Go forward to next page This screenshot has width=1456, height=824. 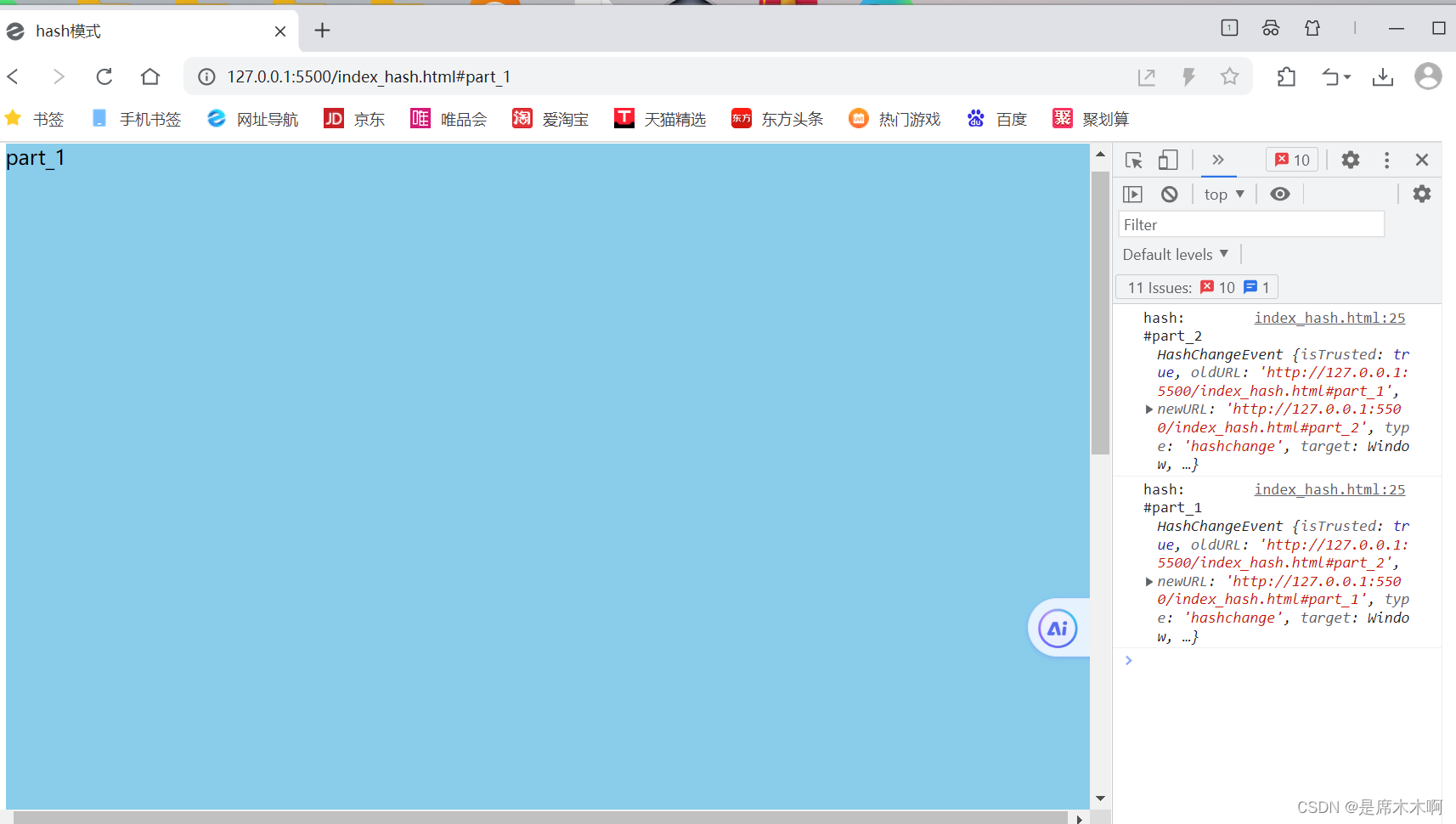click(x=59, y=76)
